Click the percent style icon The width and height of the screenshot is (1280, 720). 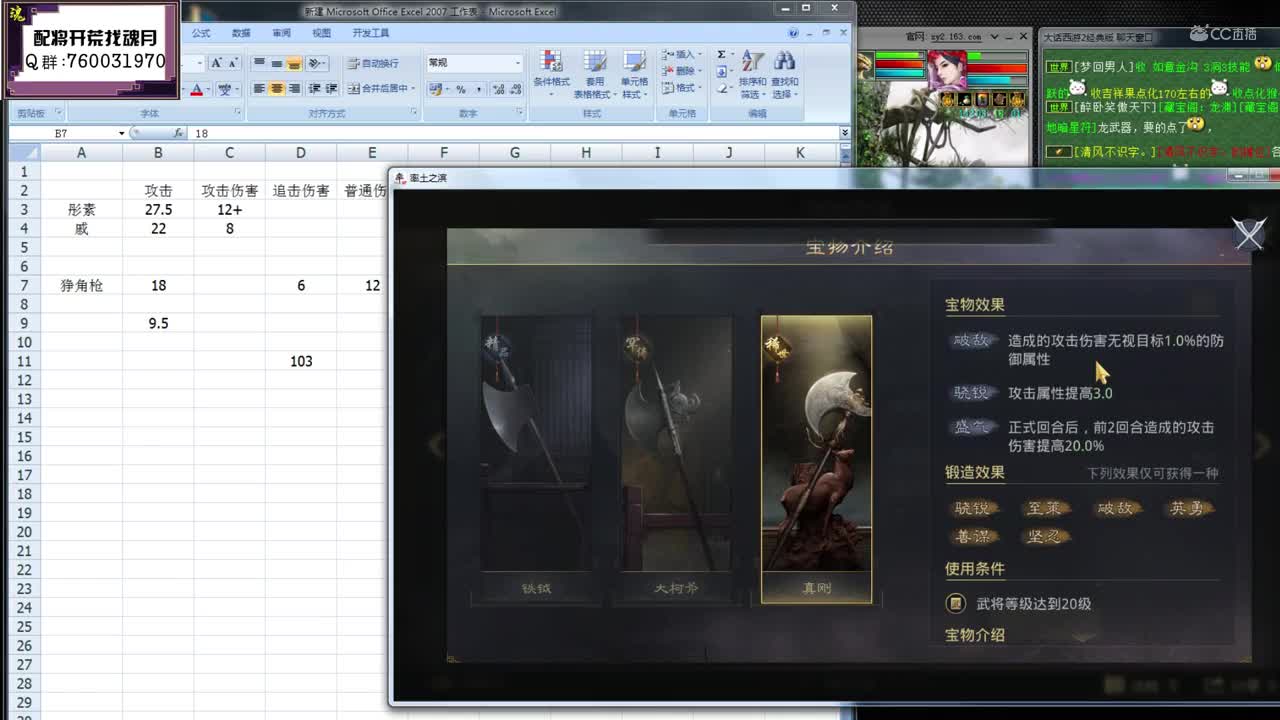click(x=461, y=89)
